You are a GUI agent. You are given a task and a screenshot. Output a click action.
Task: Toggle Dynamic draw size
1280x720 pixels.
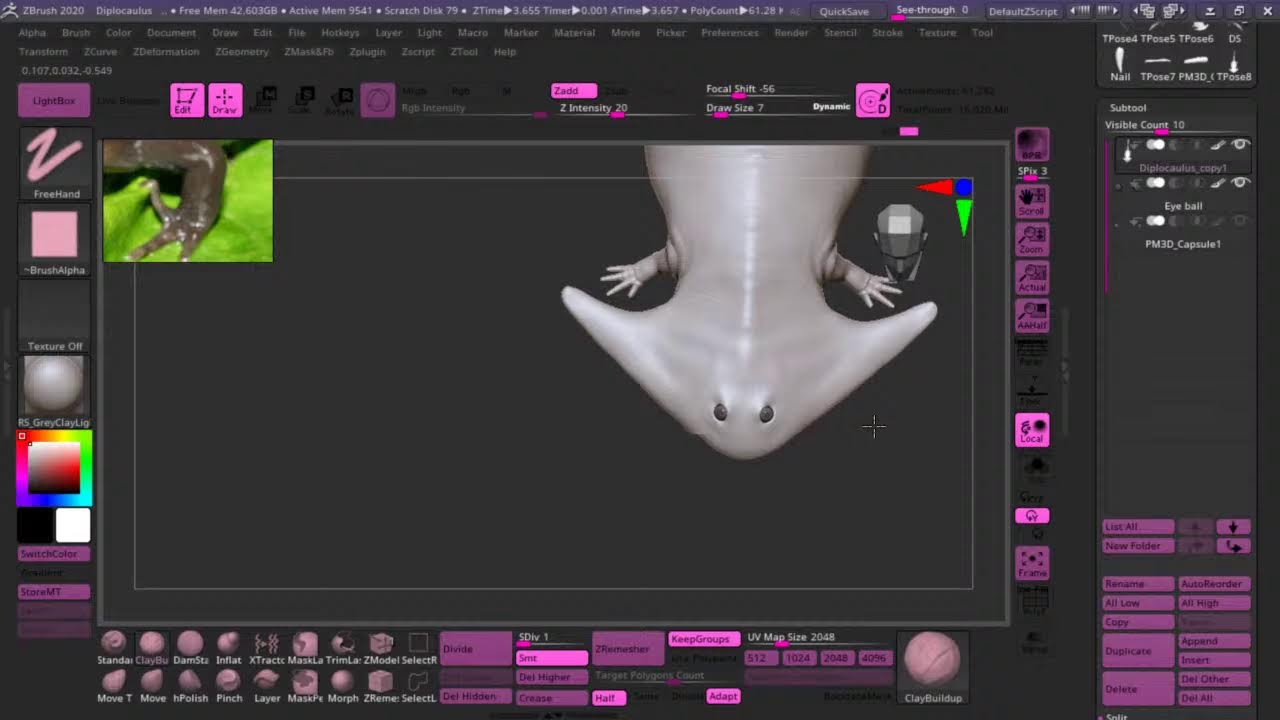(831, 107)
